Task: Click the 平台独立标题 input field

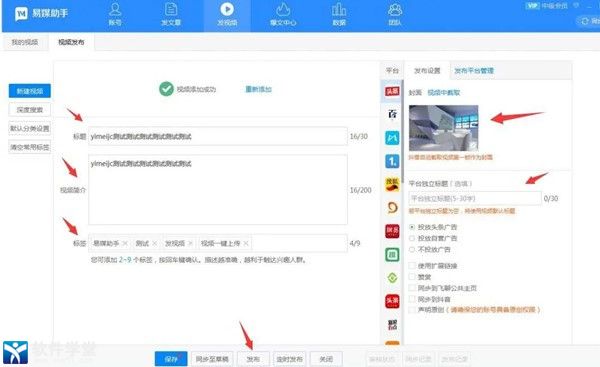Action: [x=475, y=199]
